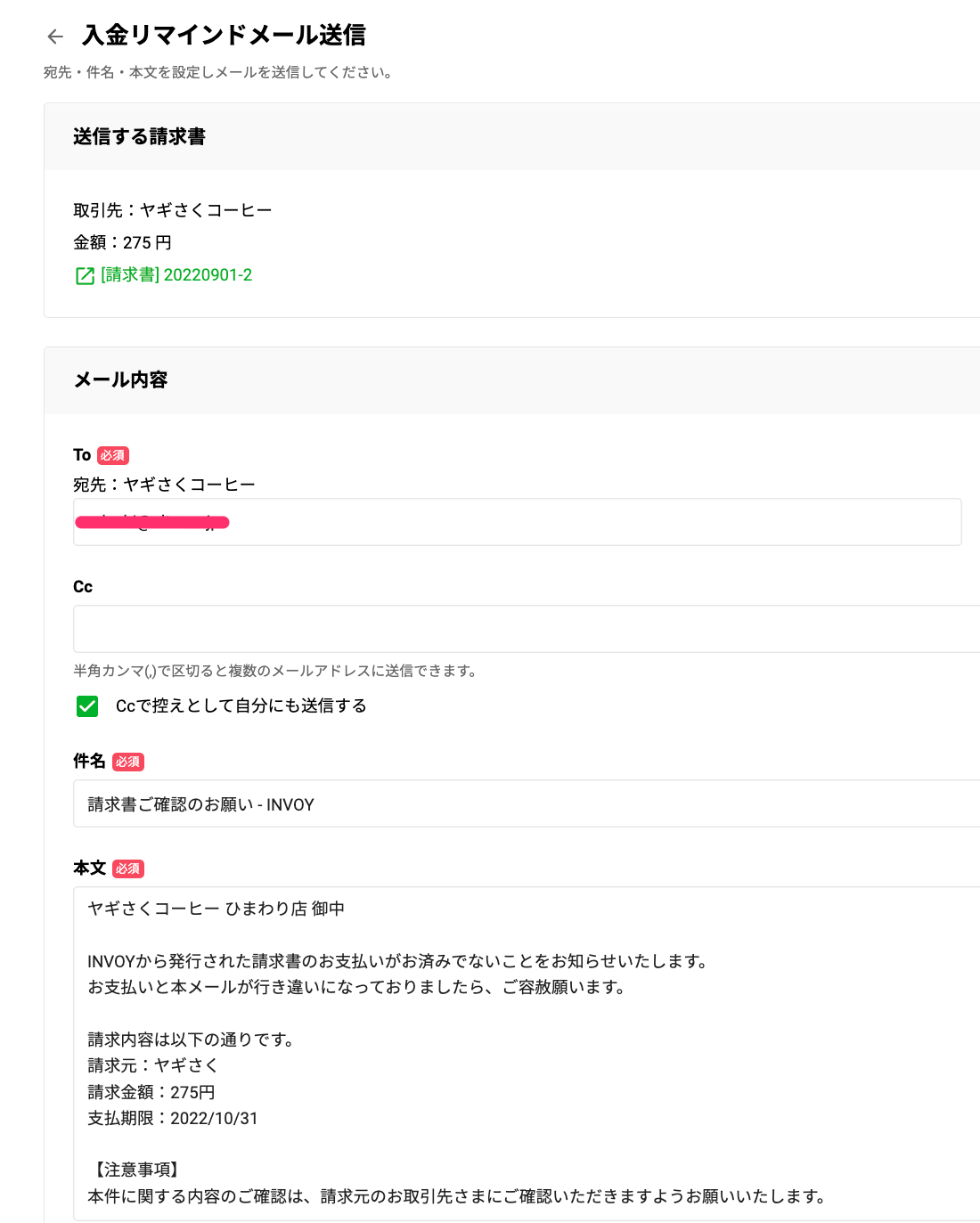
Task: Uncheck Ccで控えとして自分にも送信する checkbox
Action: point(87,706)
